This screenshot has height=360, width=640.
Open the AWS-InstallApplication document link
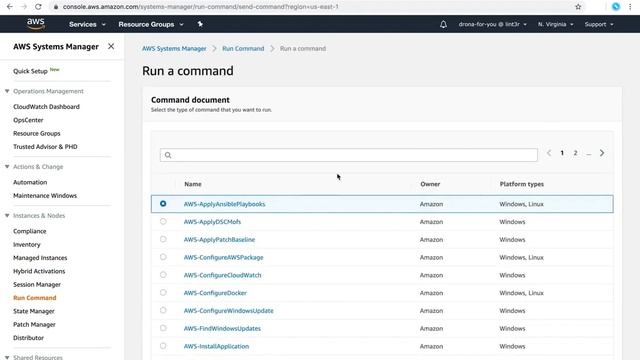216,346
